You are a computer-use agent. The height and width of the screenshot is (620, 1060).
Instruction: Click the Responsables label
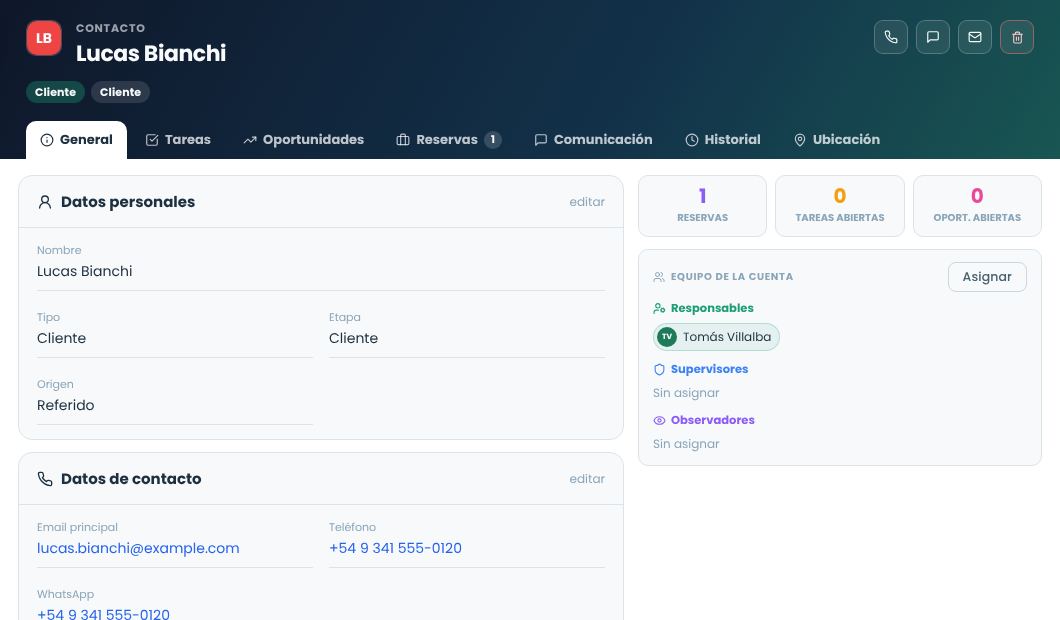712,308
